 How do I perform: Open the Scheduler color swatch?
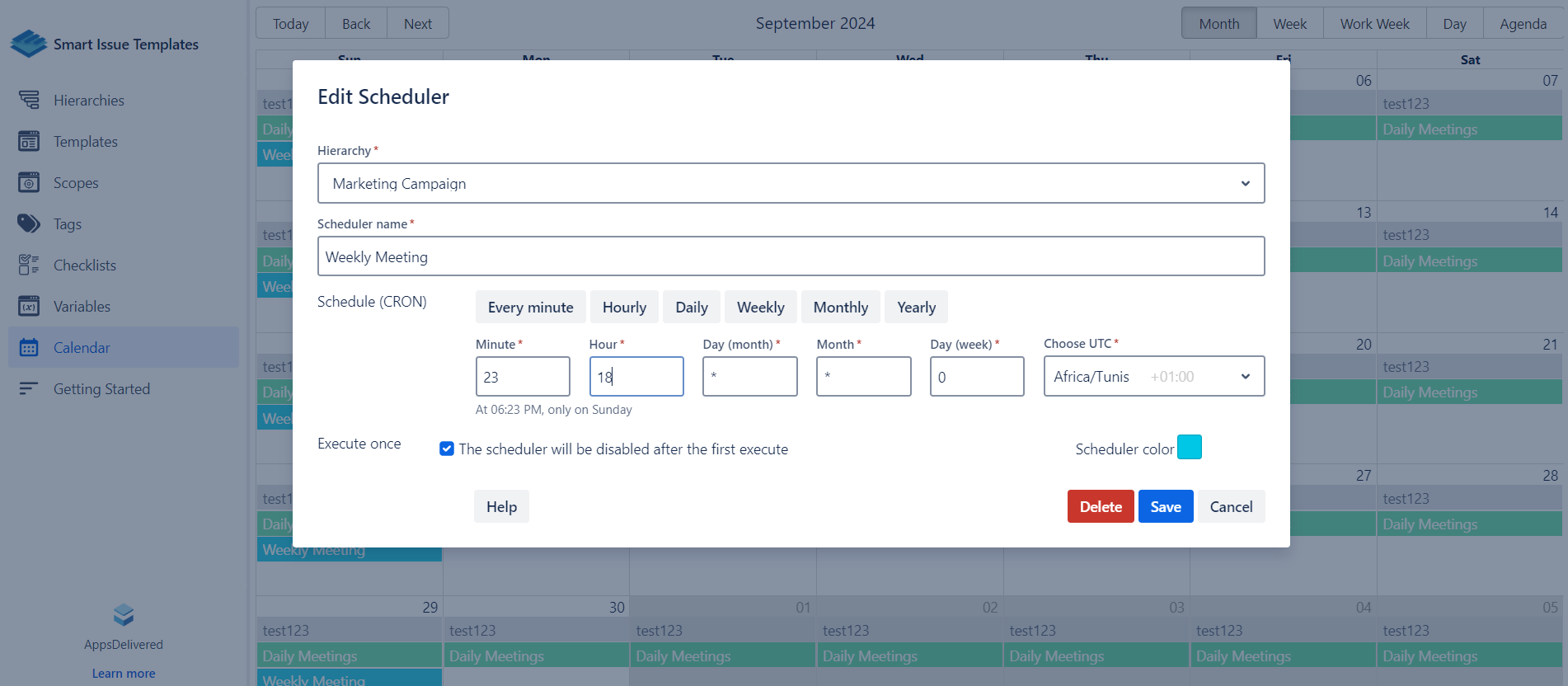(1189, 448)
